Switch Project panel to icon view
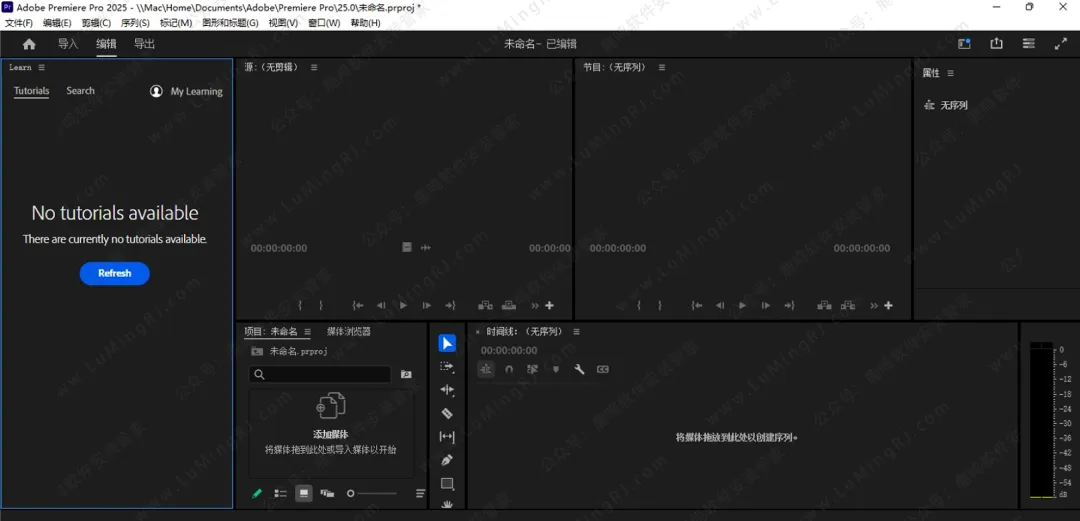The height and width of the screenshot is (521, 1080). coord(303,493)
